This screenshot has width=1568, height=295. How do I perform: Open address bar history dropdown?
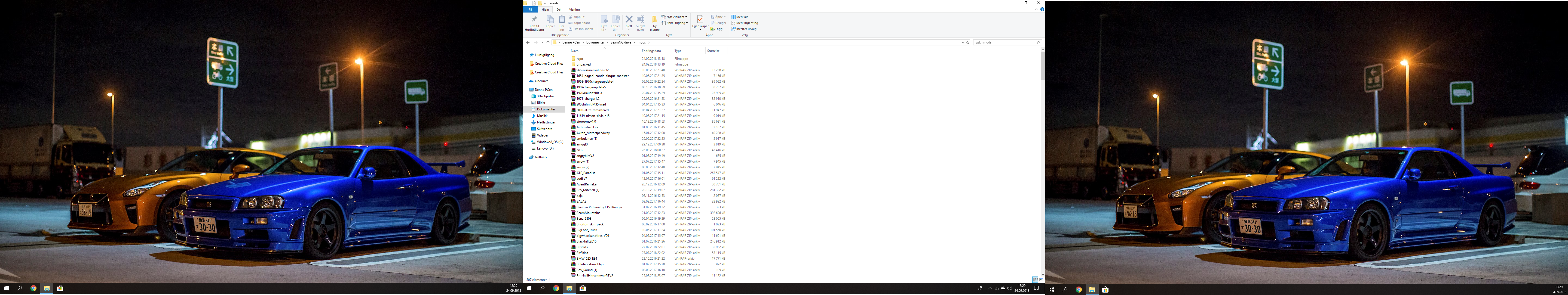pos(963,43)
